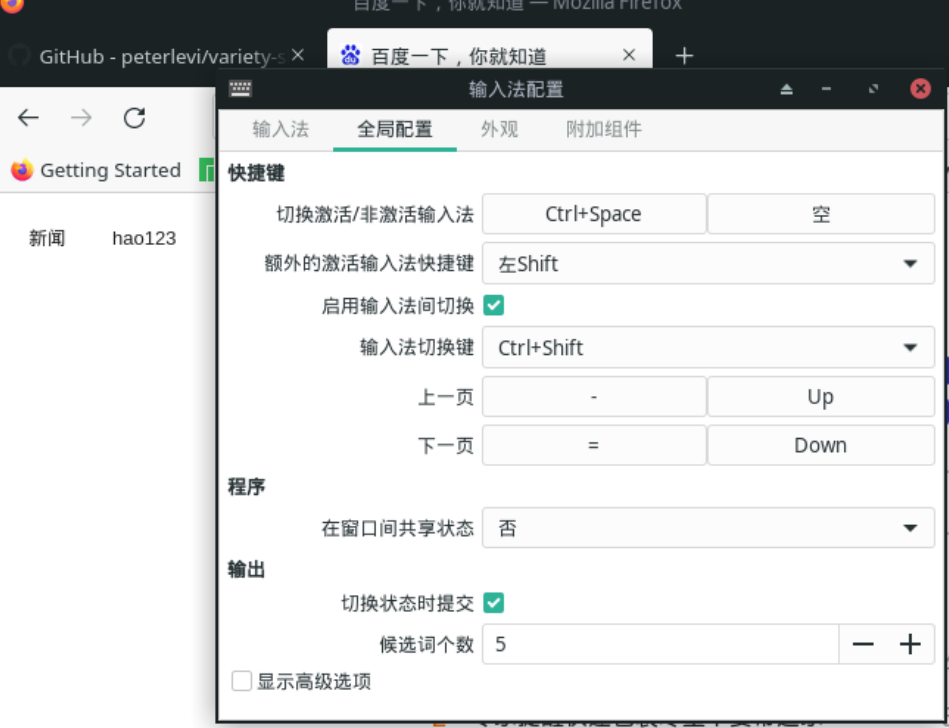Open the 外观 tab

coord(499,130)
